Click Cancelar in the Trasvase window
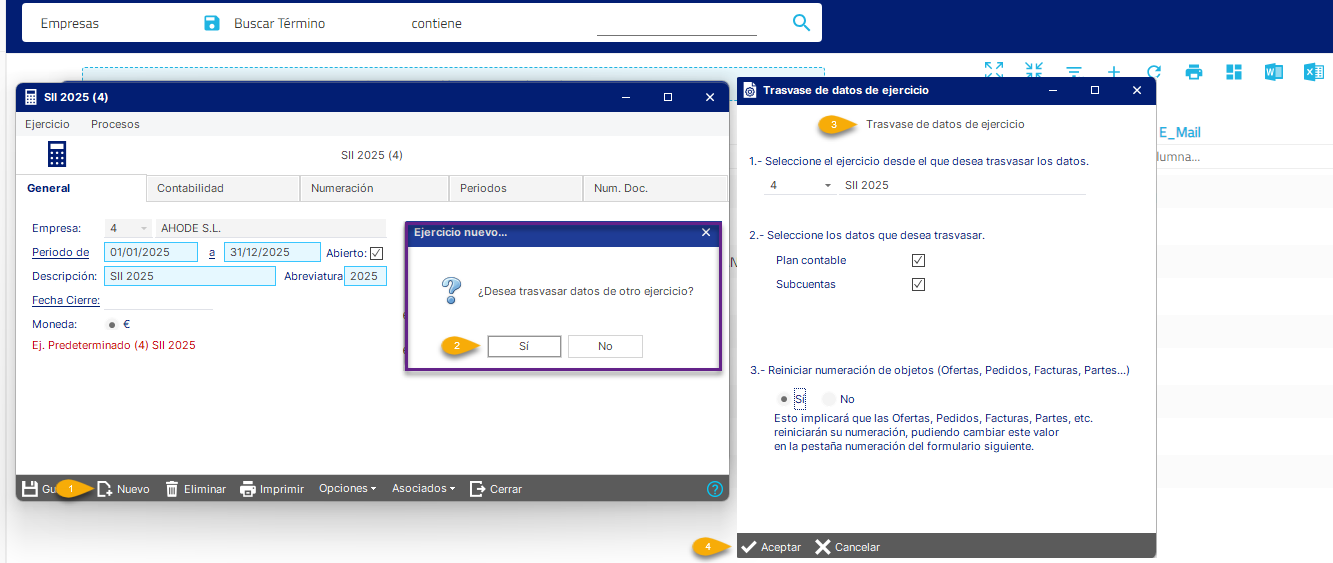 [x=847, y=547]
